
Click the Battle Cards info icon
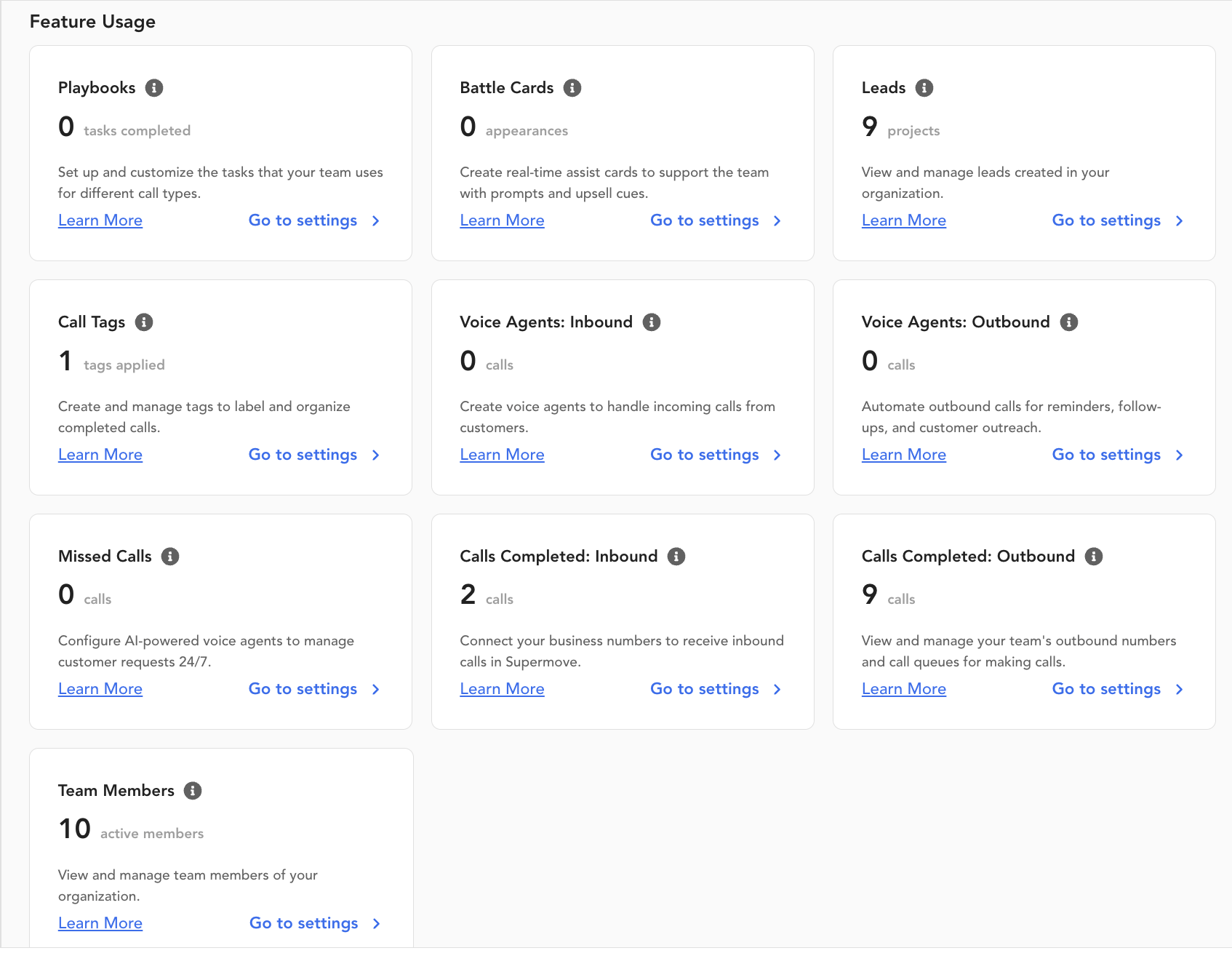pos(572,88)
